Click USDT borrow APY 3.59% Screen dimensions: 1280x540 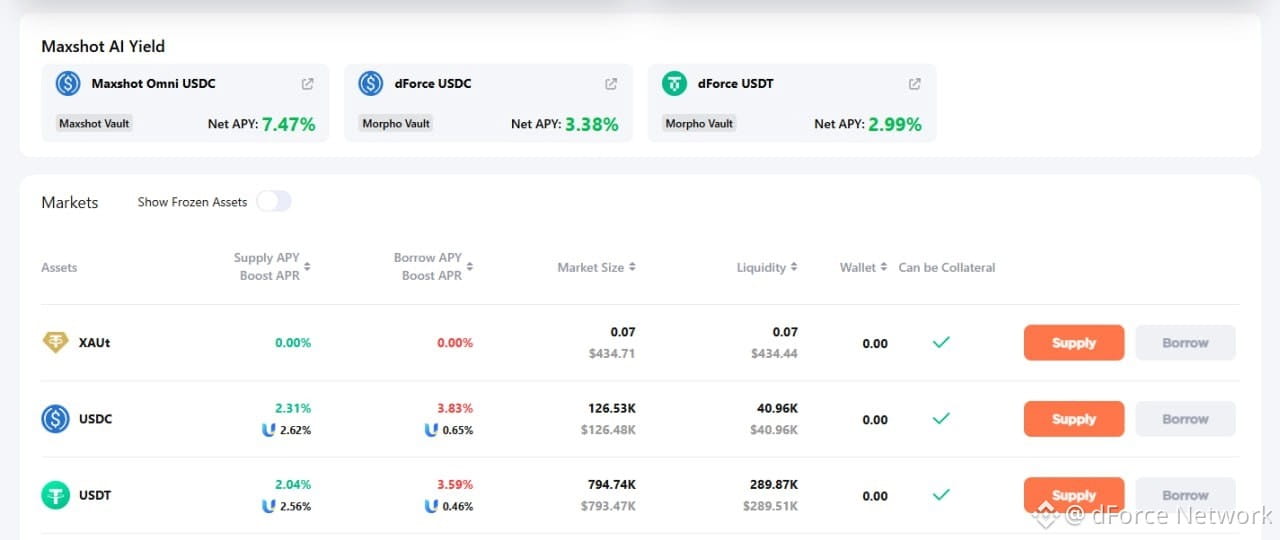click(x=455, y=484)
